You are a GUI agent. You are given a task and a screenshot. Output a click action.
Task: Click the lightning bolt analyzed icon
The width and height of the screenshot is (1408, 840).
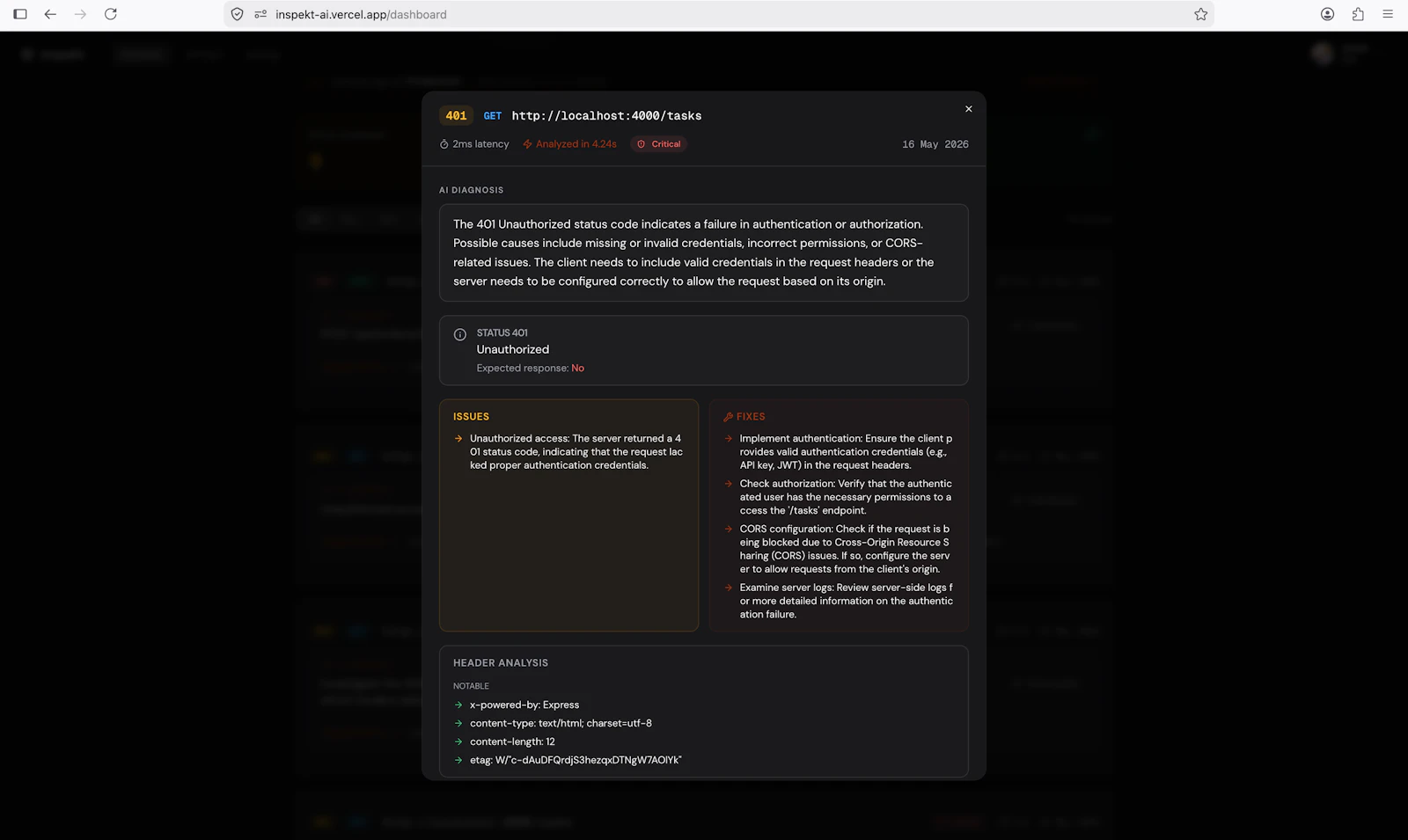527,144
